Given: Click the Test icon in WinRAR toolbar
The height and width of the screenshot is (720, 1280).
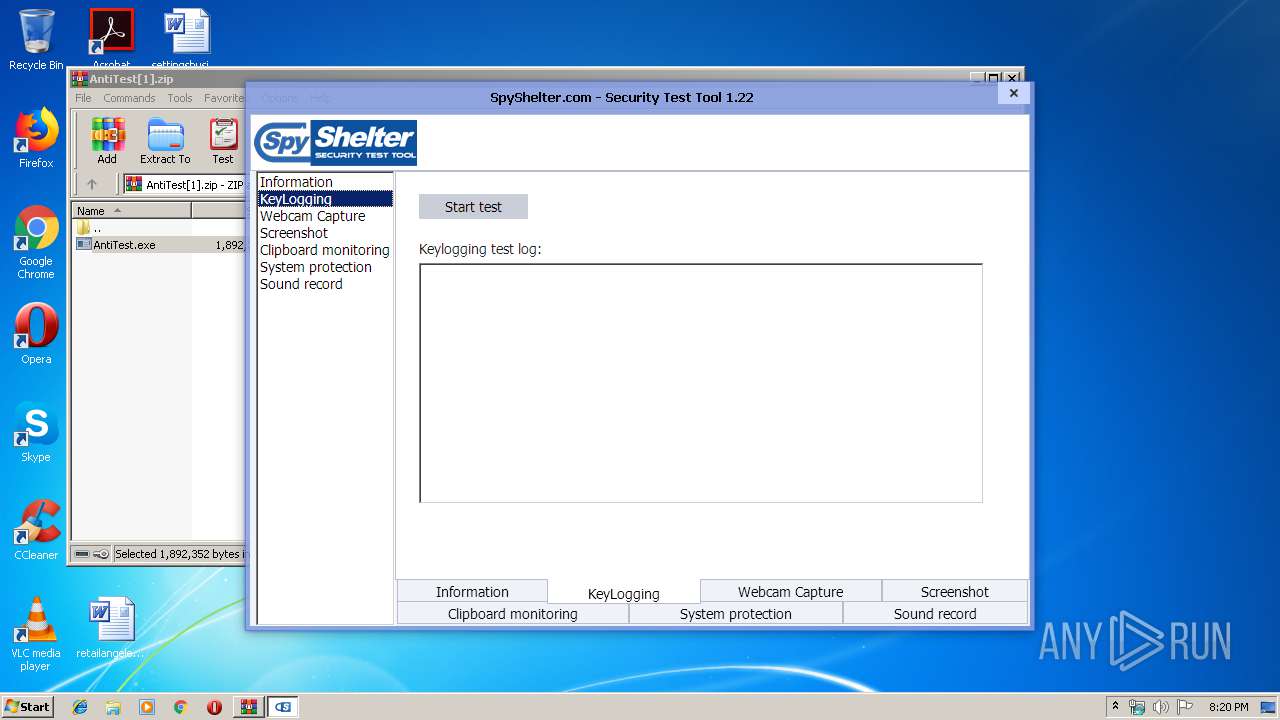Looking at the screenshot, I should tap(223, 141).
